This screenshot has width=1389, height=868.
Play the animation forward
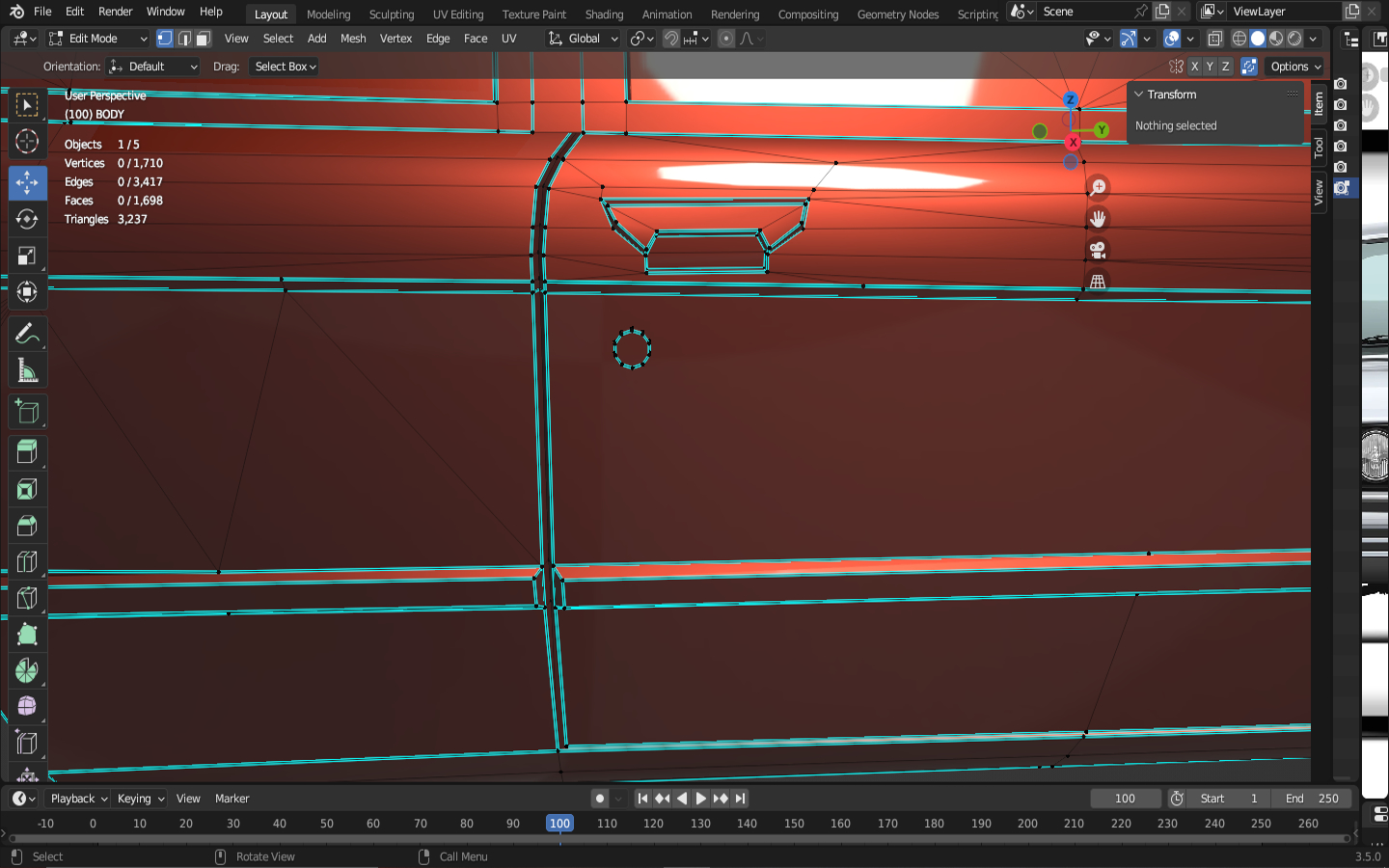coord(701,799)
